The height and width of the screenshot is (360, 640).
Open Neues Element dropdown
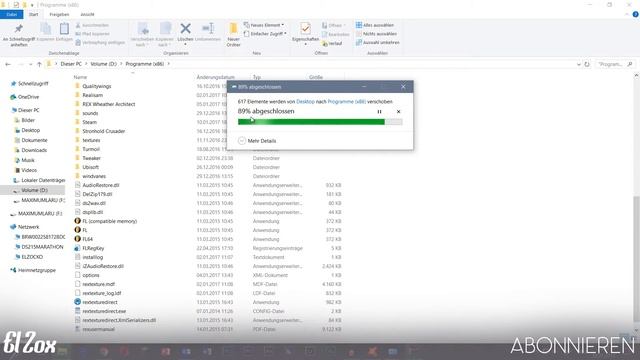point(264,25)
